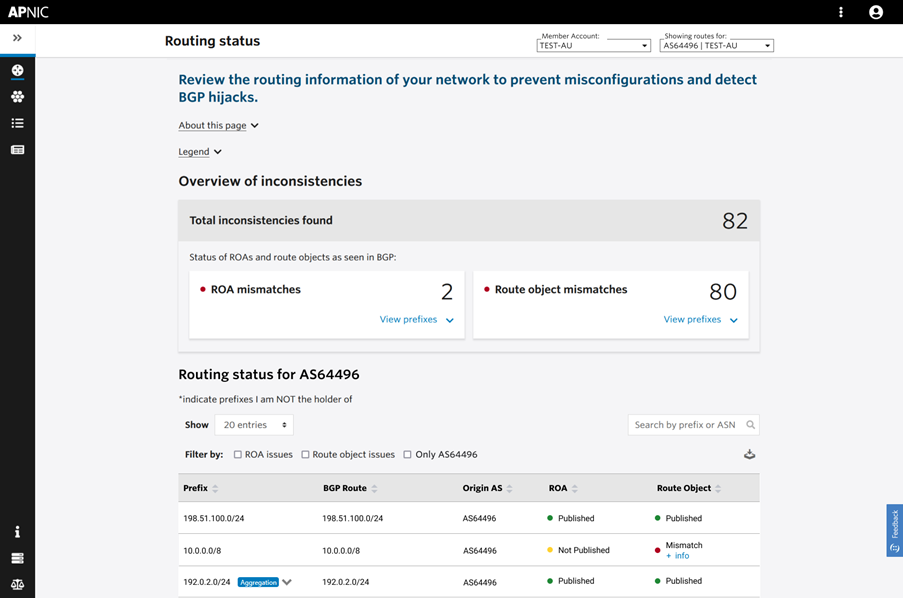The height and width of the screenshot is (598, 903).
Task: Change the Show 20 entries dropdown
Action: pyautogui.click(x=254, y=425)
